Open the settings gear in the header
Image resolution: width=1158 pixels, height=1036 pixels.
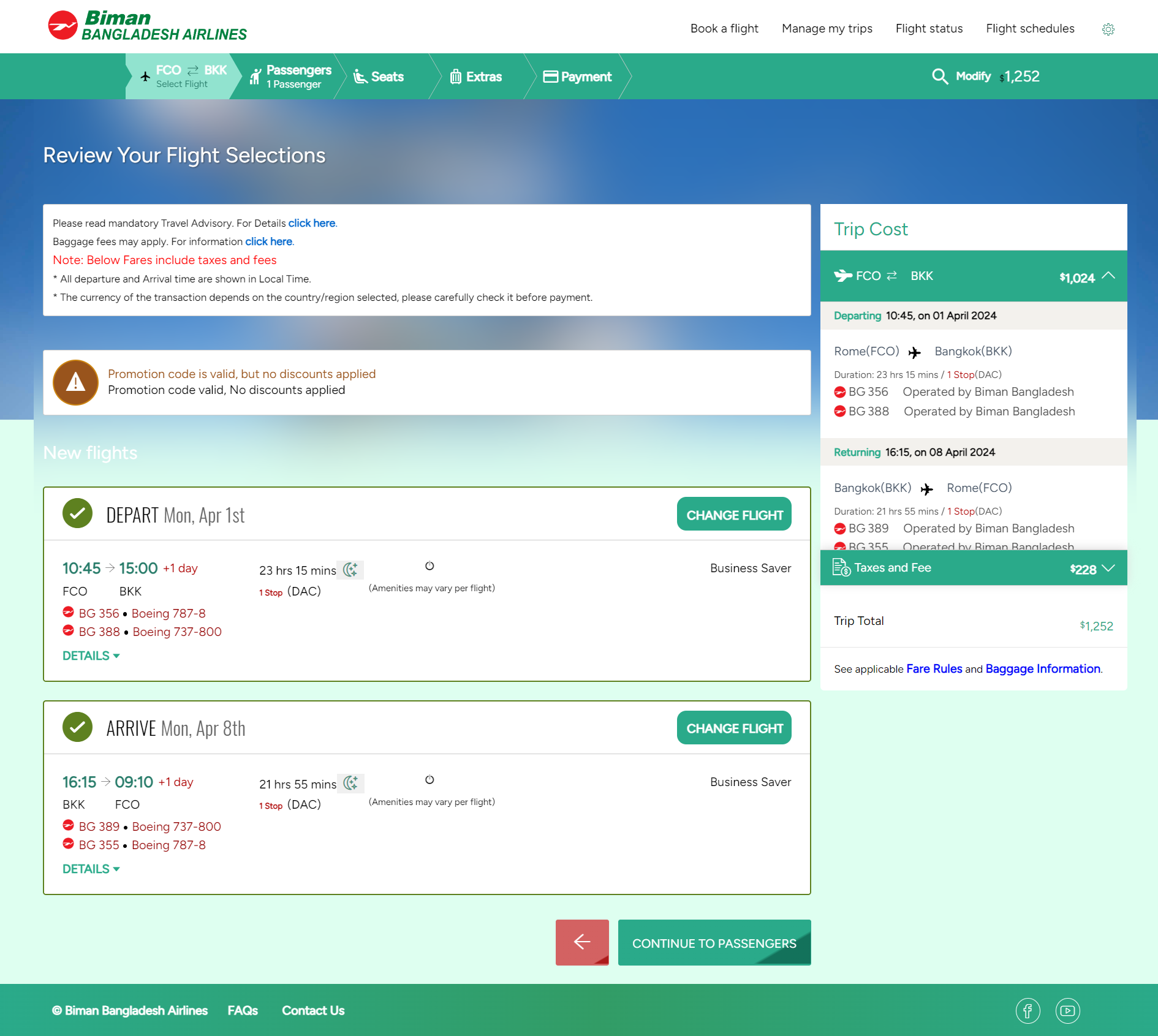(1108, 29)
